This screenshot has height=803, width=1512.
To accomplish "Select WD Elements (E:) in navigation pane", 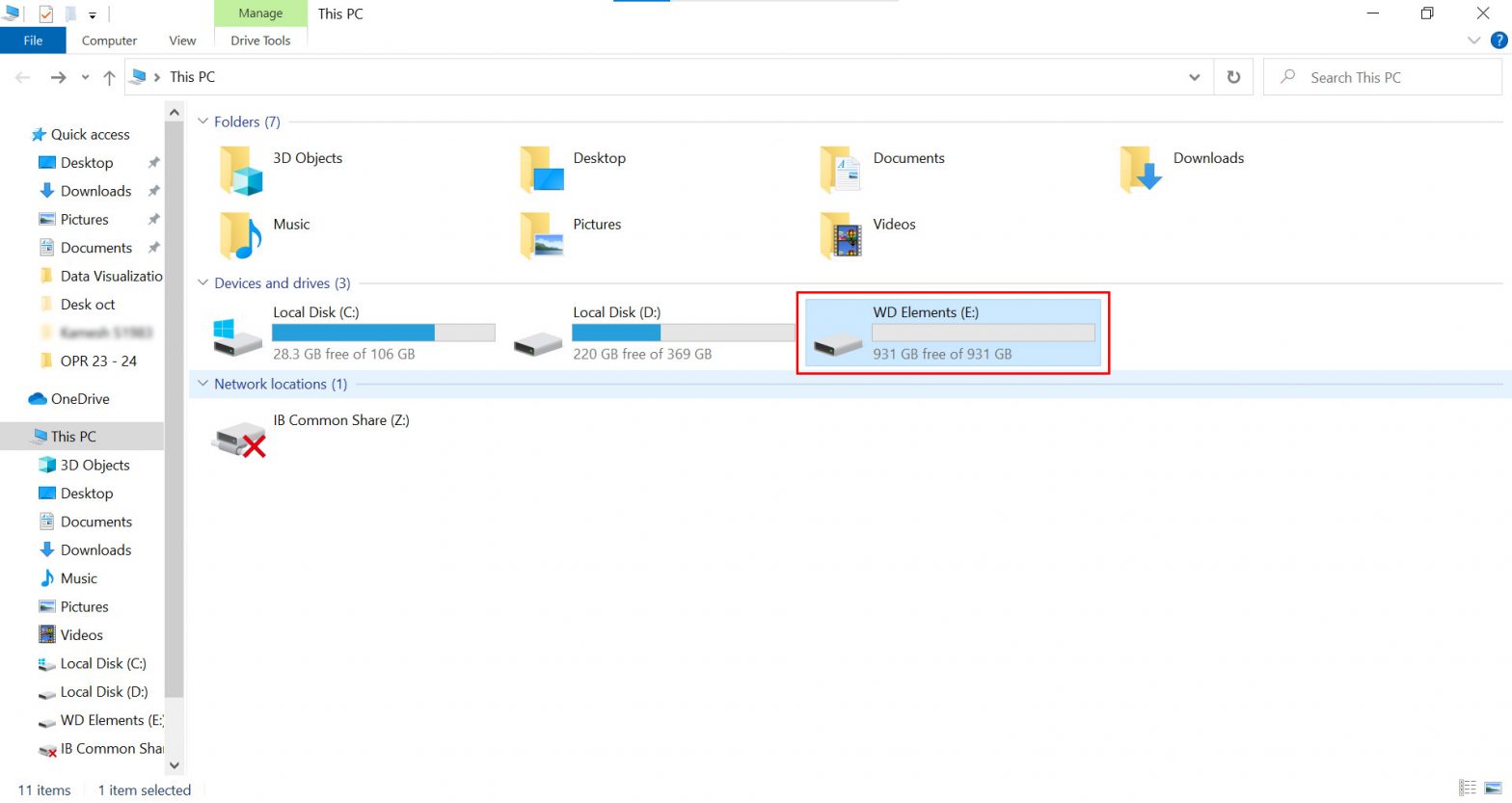I will pos(100,720).
